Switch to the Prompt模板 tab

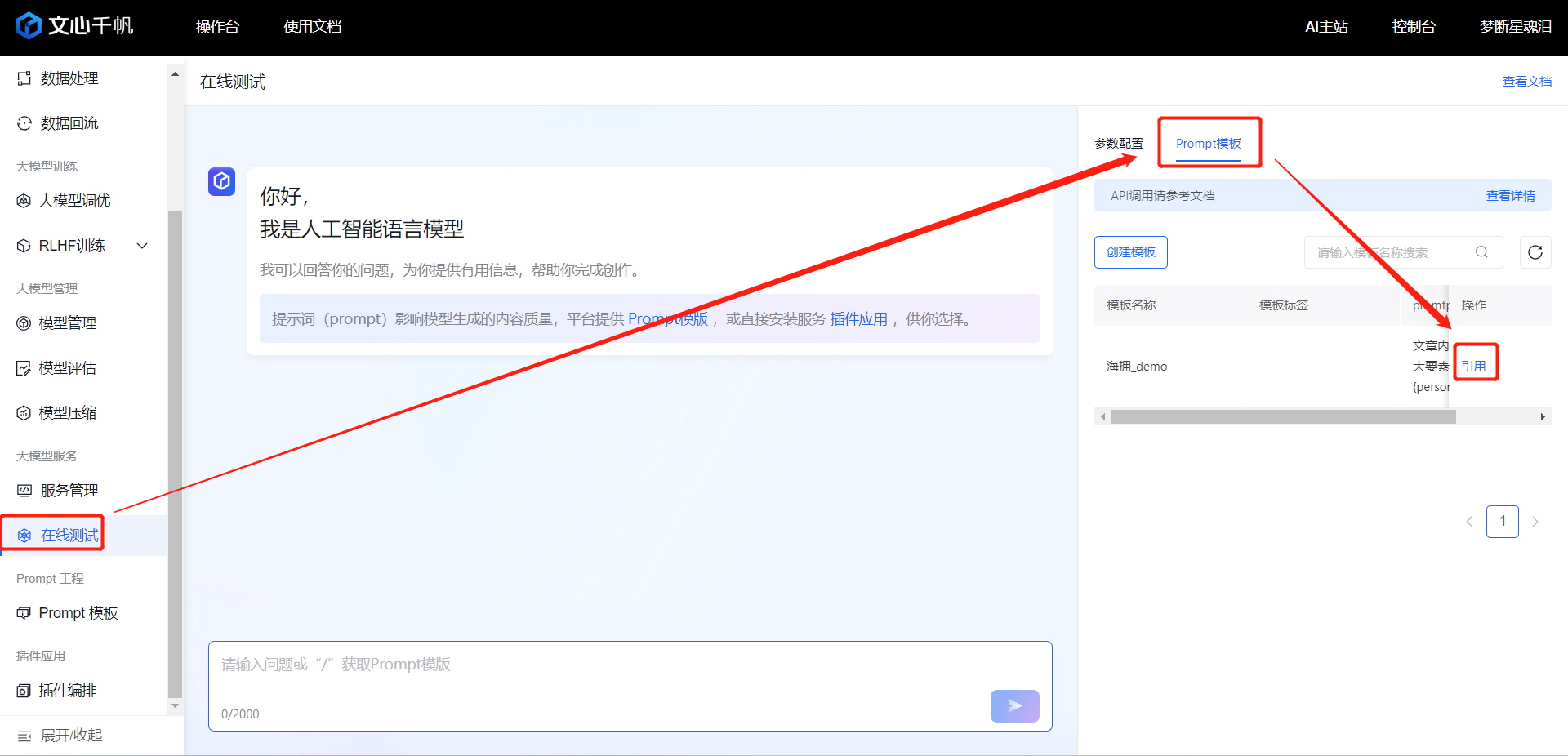coord(1209,144)
